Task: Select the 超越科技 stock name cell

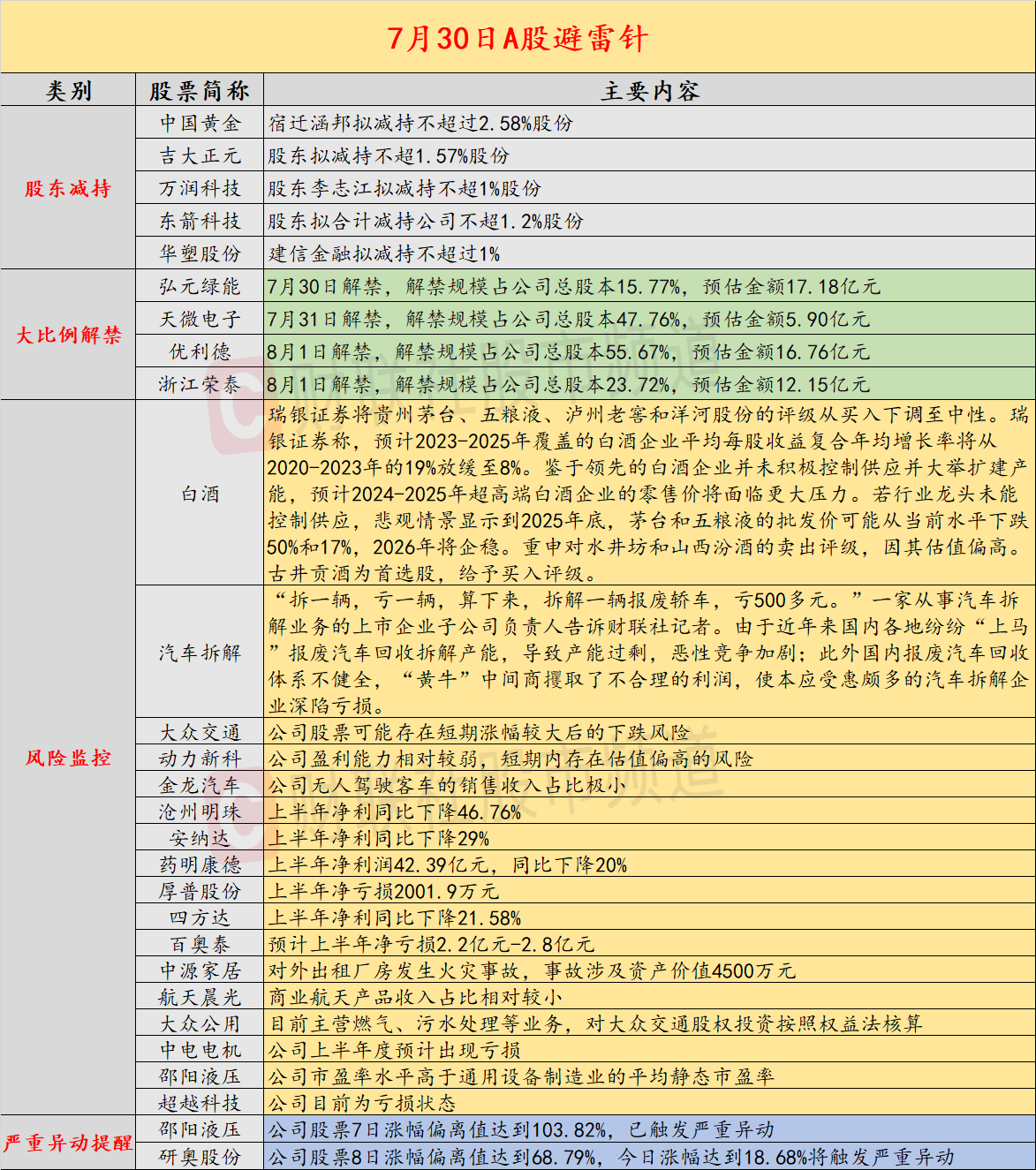Action: (x=200, y=1103)
